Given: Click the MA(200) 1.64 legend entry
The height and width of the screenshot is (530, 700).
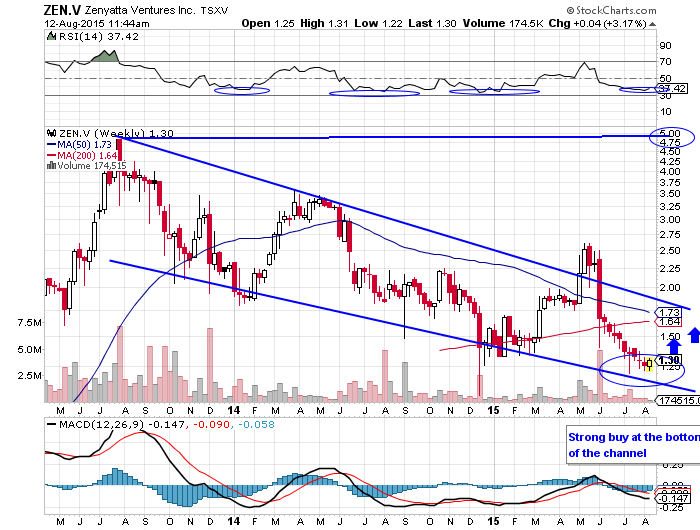Looking at the screenshot, I should pos(87,155).
